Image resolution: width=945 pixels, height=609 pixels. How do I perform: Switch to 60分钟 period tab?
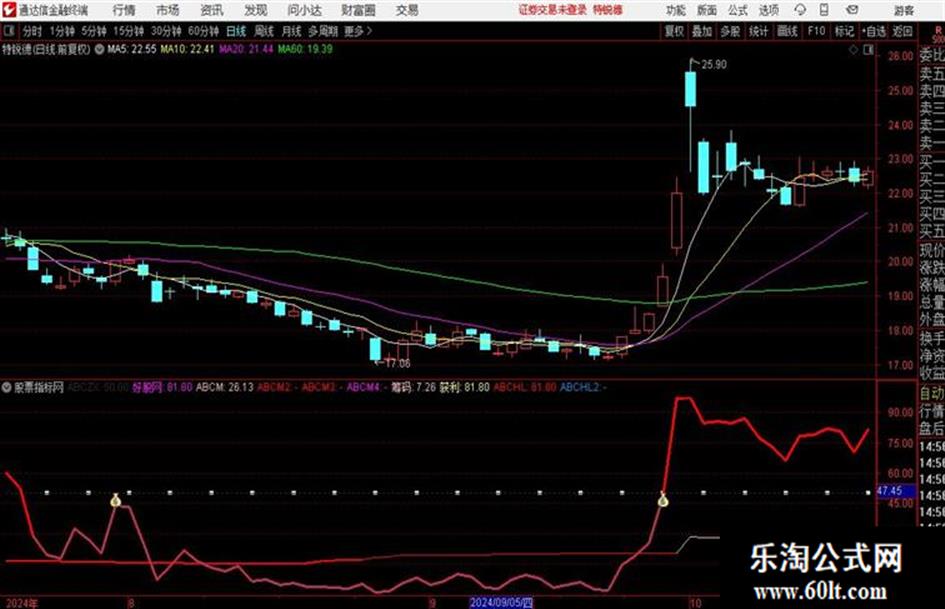203,31
